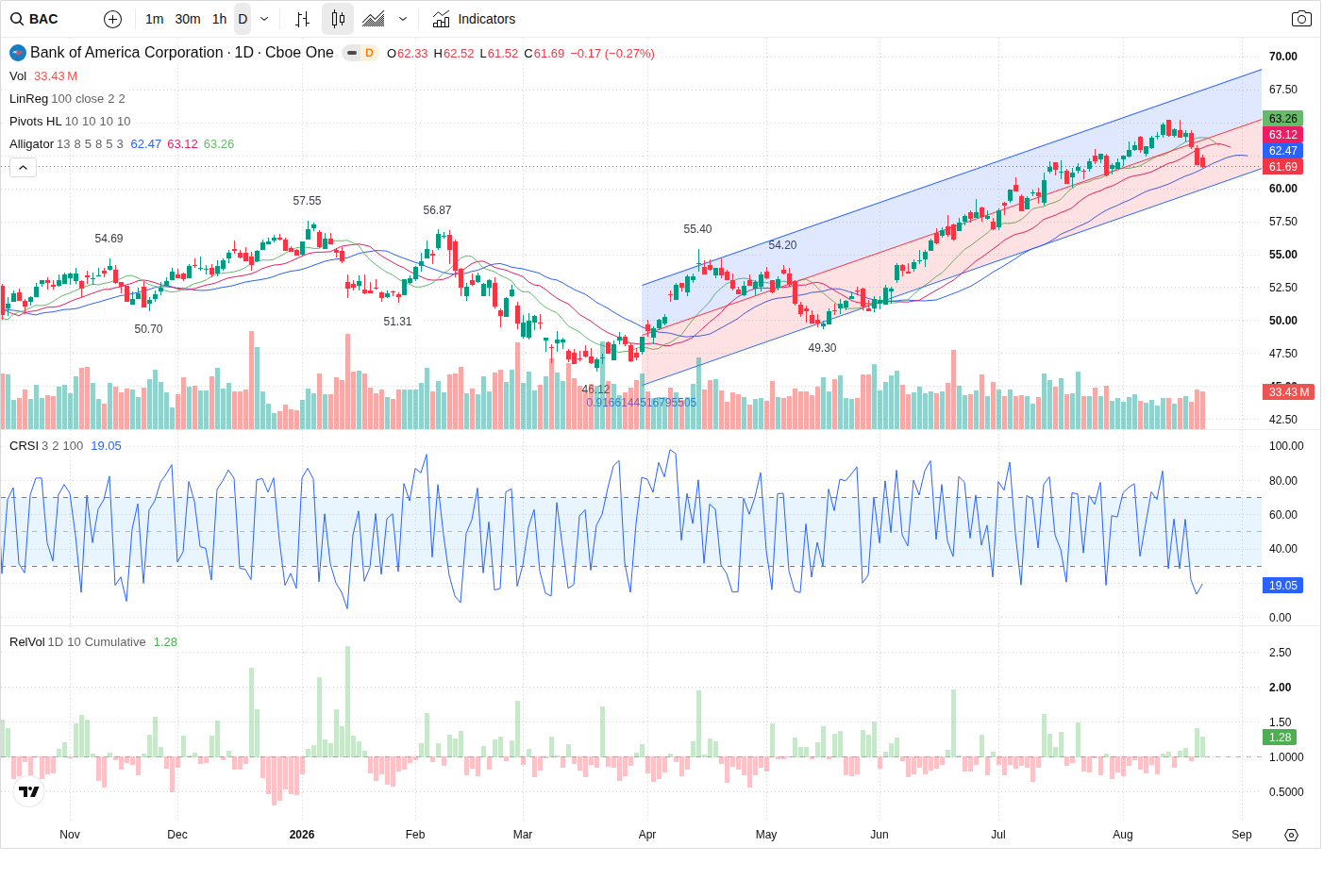Screen dimensions: 1340x896
Task: Click the 57.55 pivot high label
Action: coord(307,201)
